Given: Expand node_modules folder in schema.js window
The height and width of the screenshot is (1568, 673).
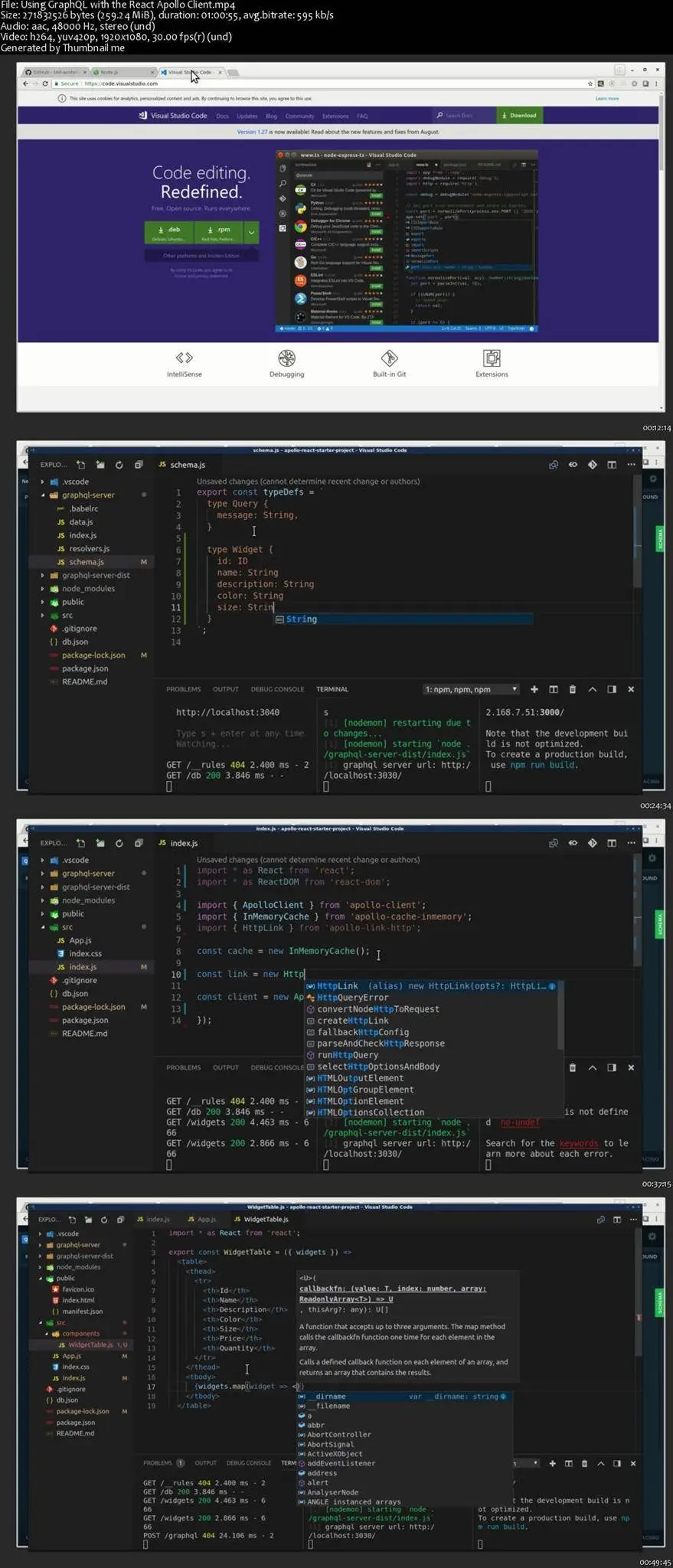Looking at the screenshot, I should (x=88, y=589).
